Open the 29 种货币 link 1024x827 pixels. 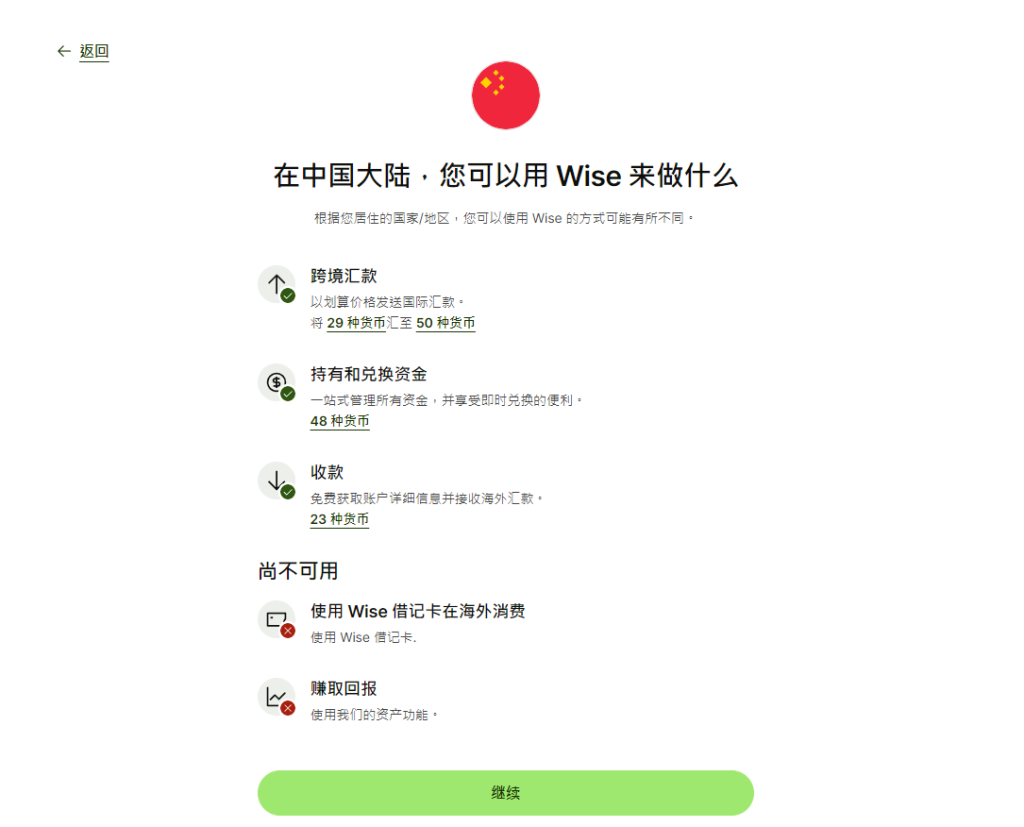pyautogui.click(x=356, y=323)
